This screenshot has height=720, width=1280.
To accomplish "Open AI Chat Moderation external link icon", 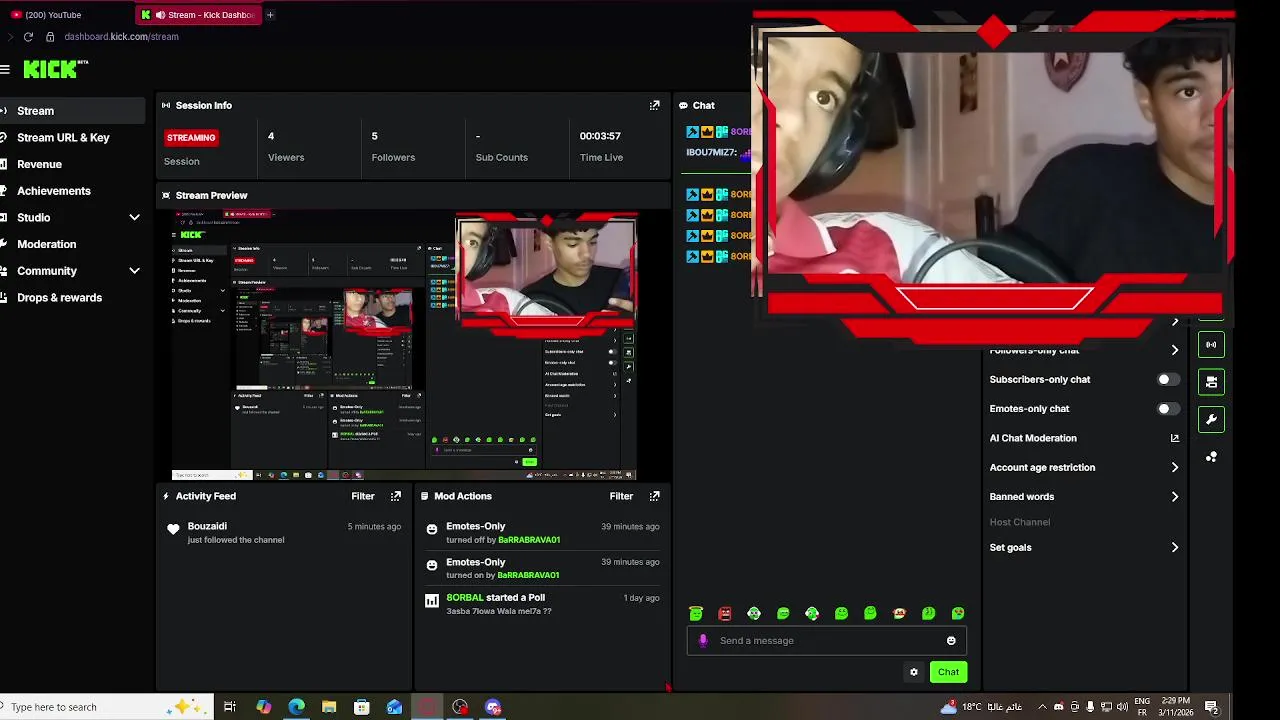I will point(1175,438).
